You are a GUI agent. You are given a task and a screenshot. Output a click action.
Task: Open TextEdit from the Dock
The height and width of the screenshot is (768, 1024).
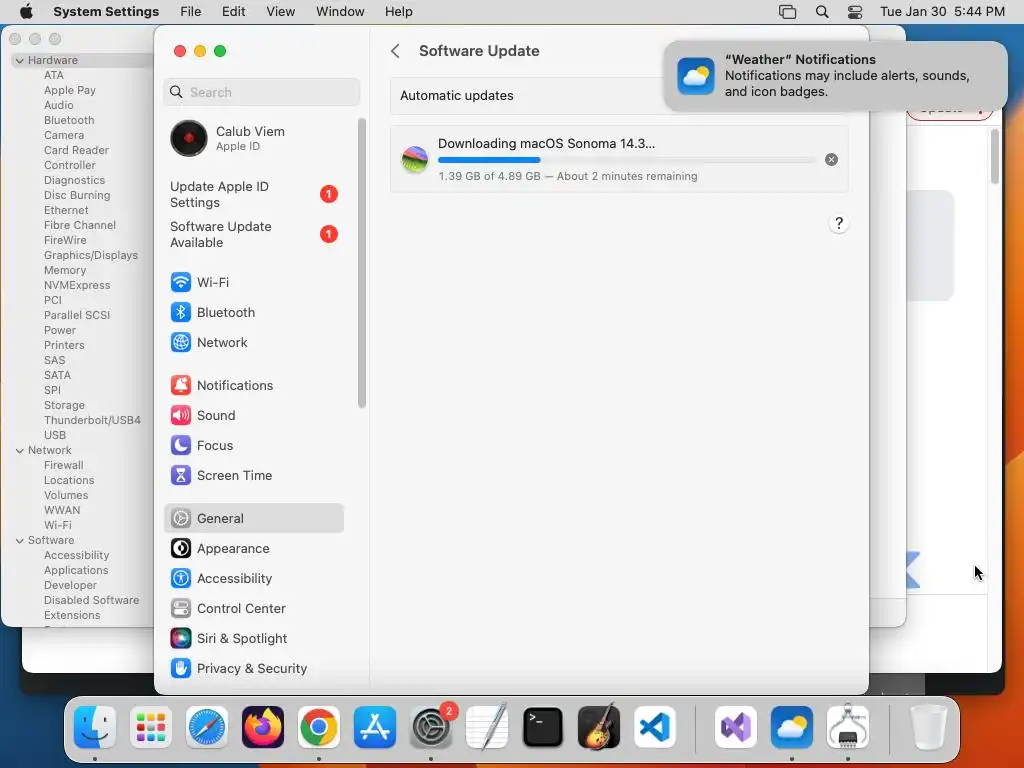pyautogui.click(x=487, y=727)
